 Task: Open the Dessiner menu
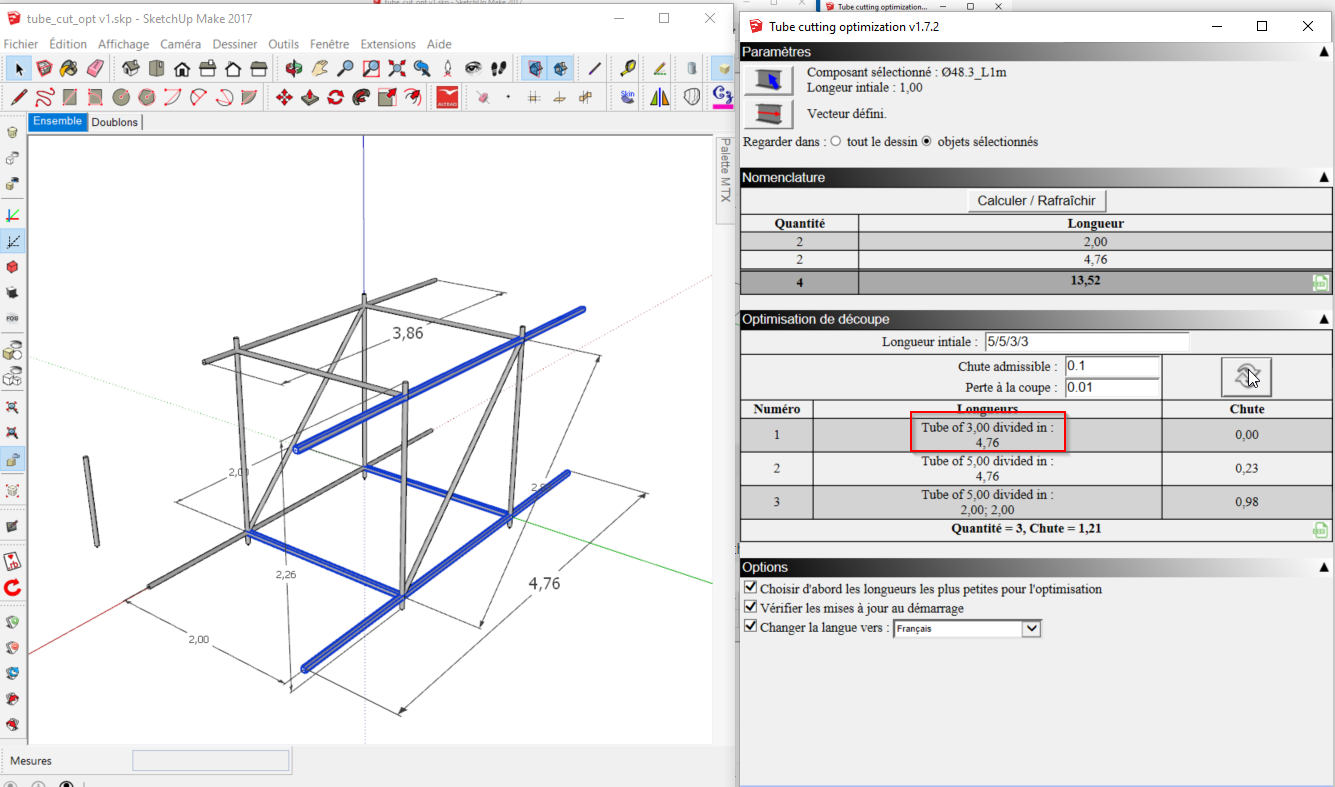235,44
